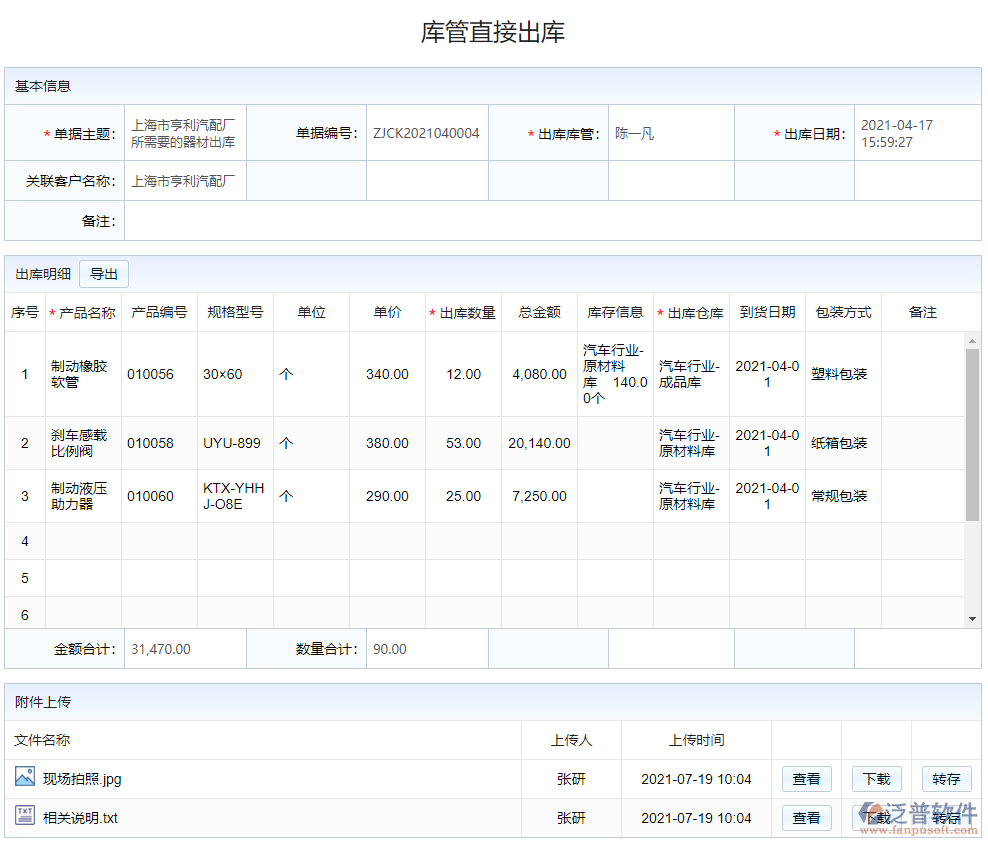Click the 单据主题 field
Viewport: 988px width, 846px height.
pos(185,133)
